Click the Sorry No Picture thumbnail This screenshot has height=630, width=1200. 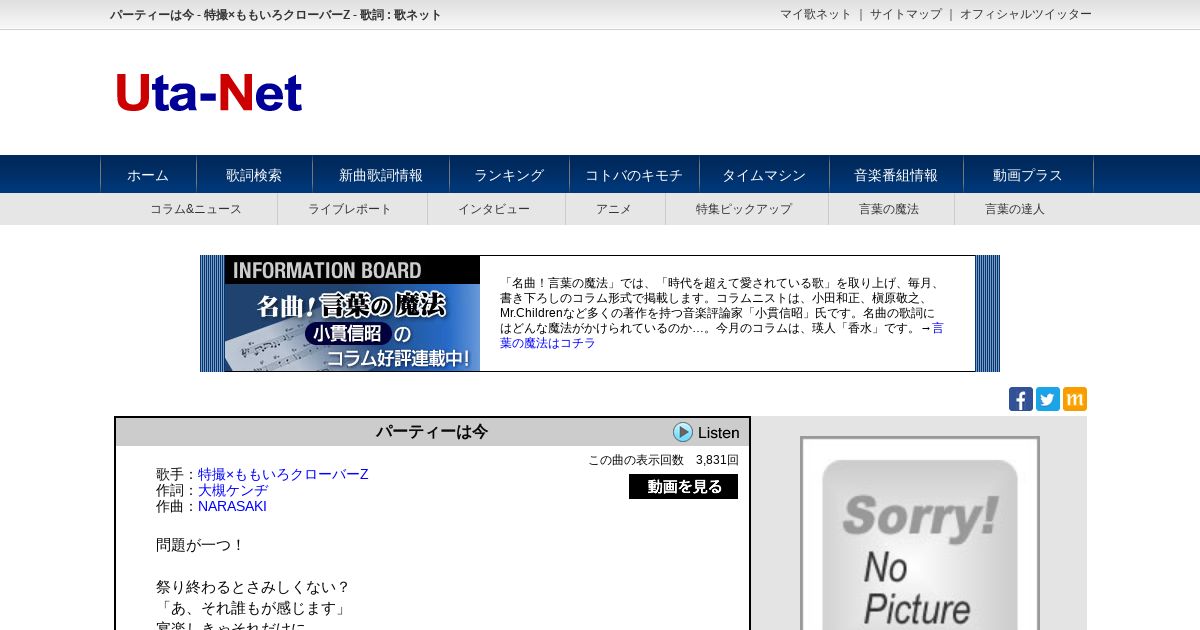pyautogui.click(x=919, y=534)
